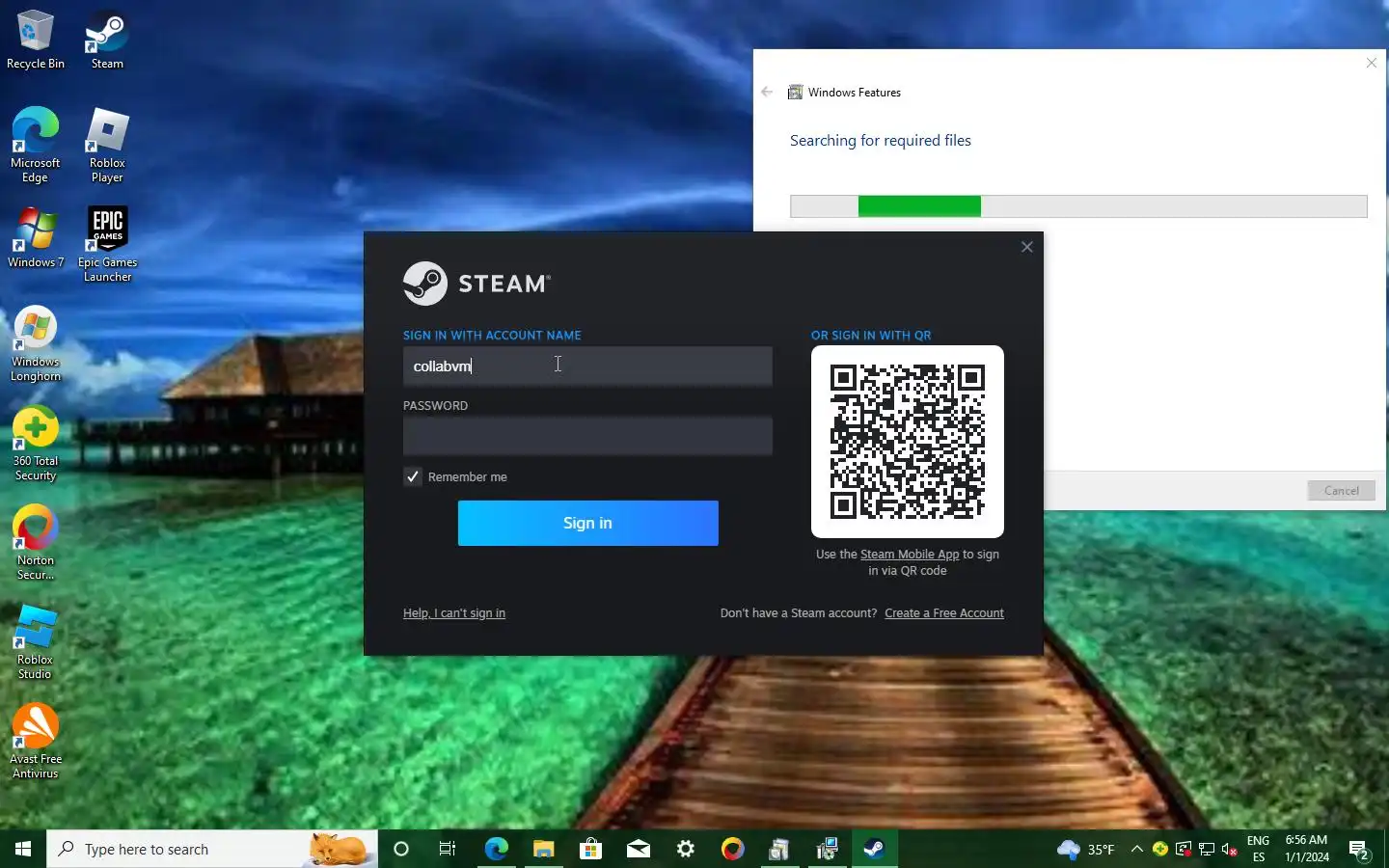Open the Windows 7 desktop shortcut
The height and width of the screenshot is (868, 1389).
(36, 237)
